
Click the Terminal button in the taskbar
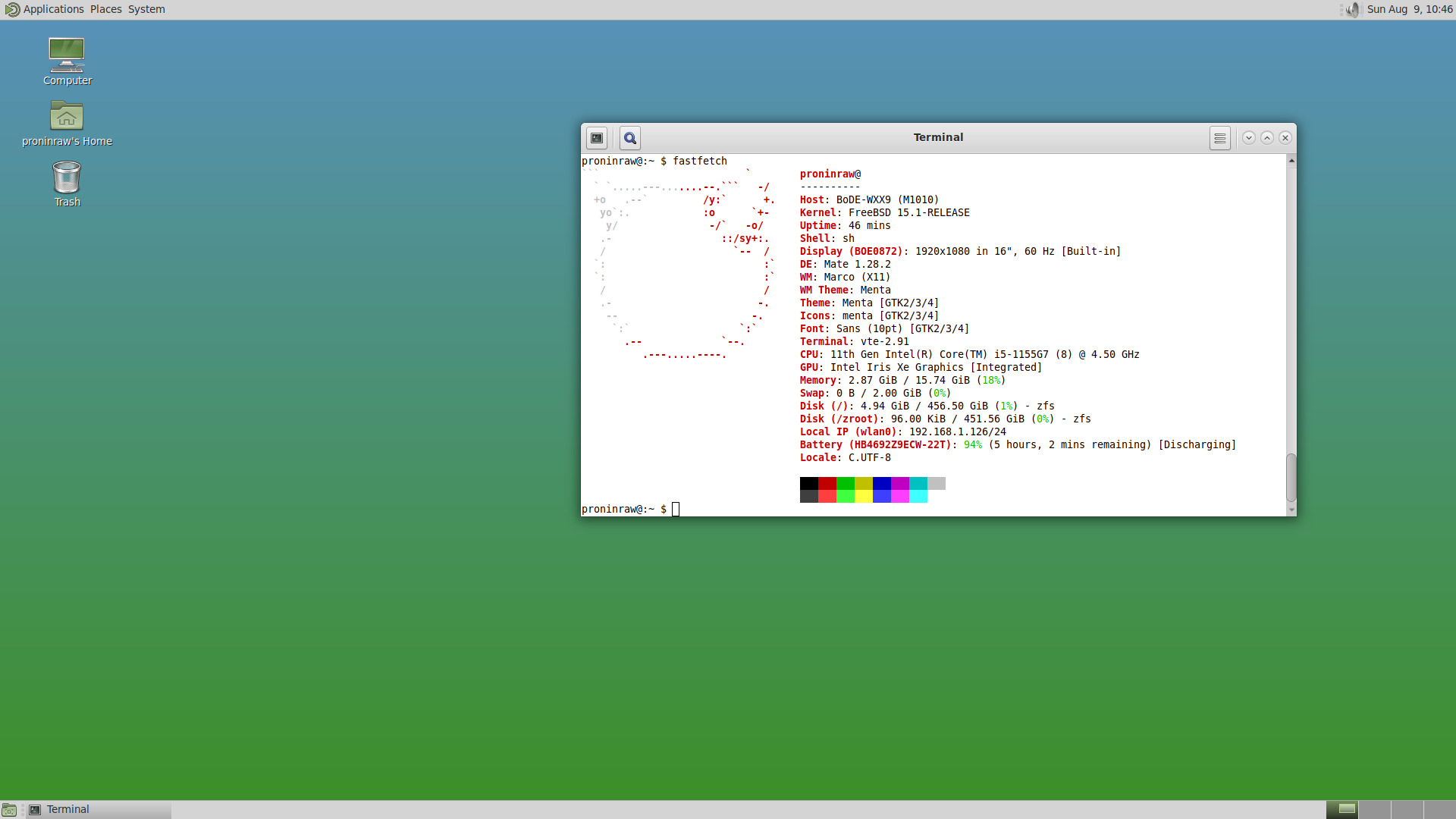[99, 810]
